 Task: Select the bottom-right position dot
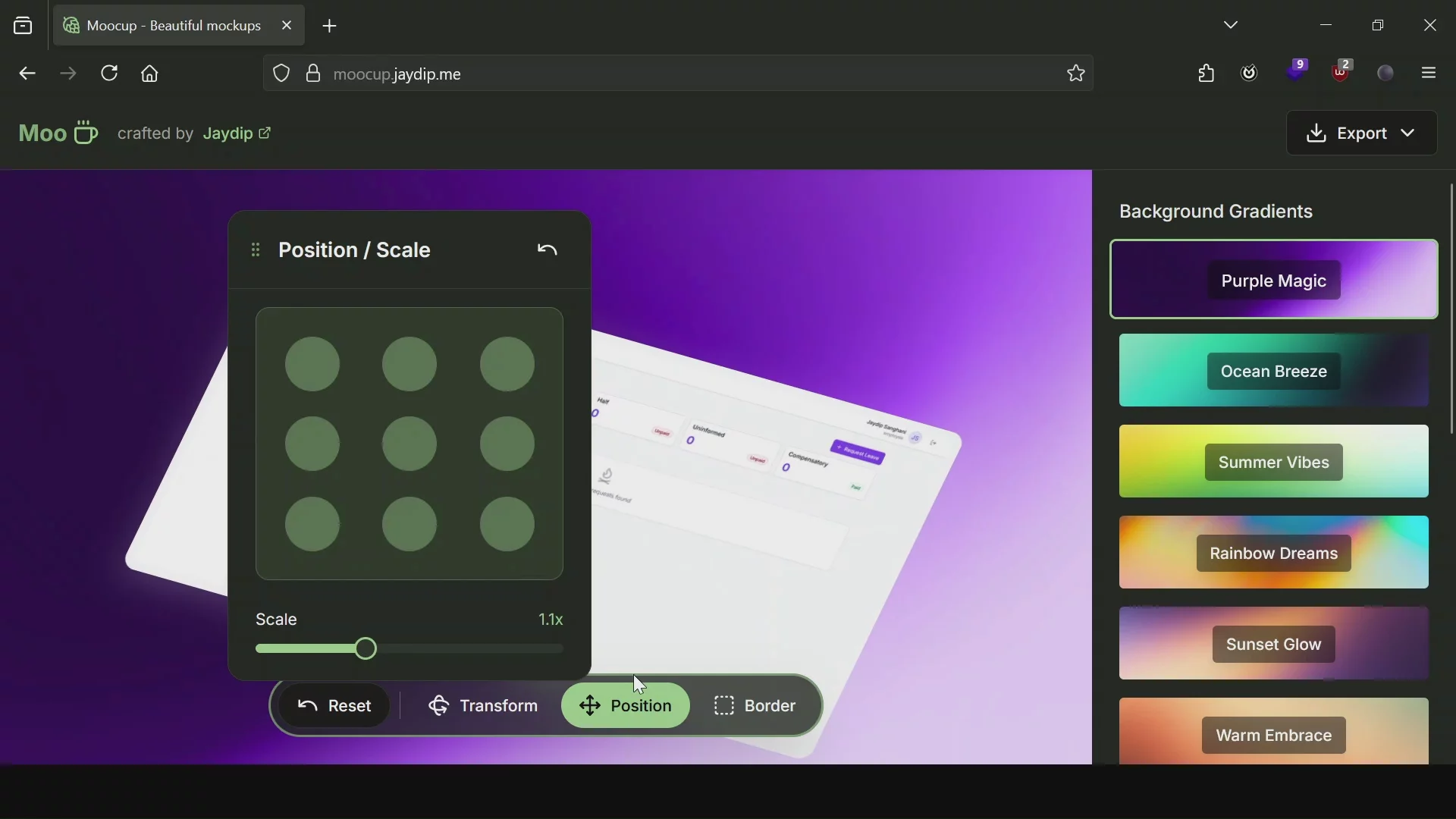pos(507,524)
